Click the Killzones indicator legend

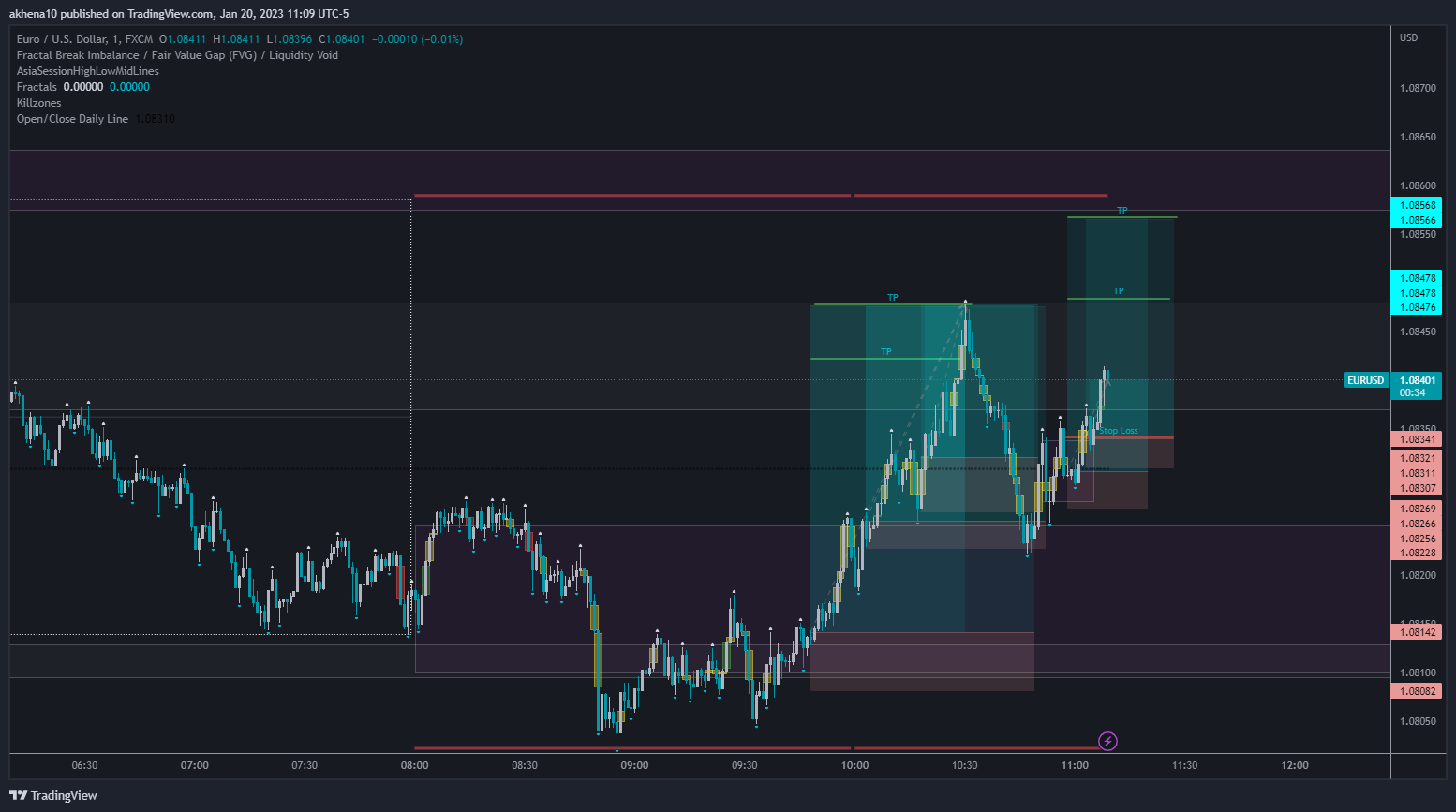click(x=38, y=103)
